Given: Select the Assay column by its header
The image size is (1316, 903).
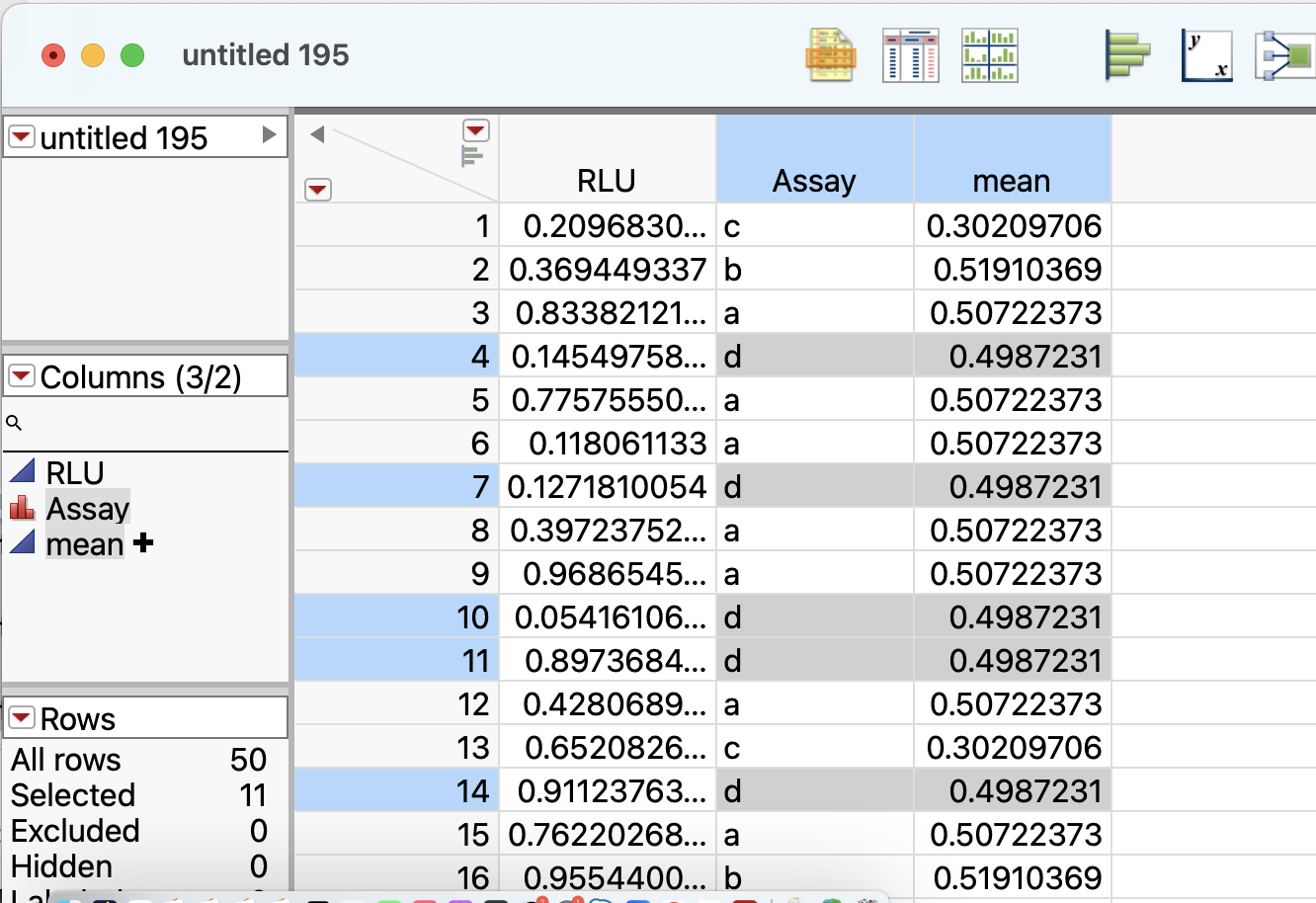Looking at the screenshot, I should coord(814,180).
